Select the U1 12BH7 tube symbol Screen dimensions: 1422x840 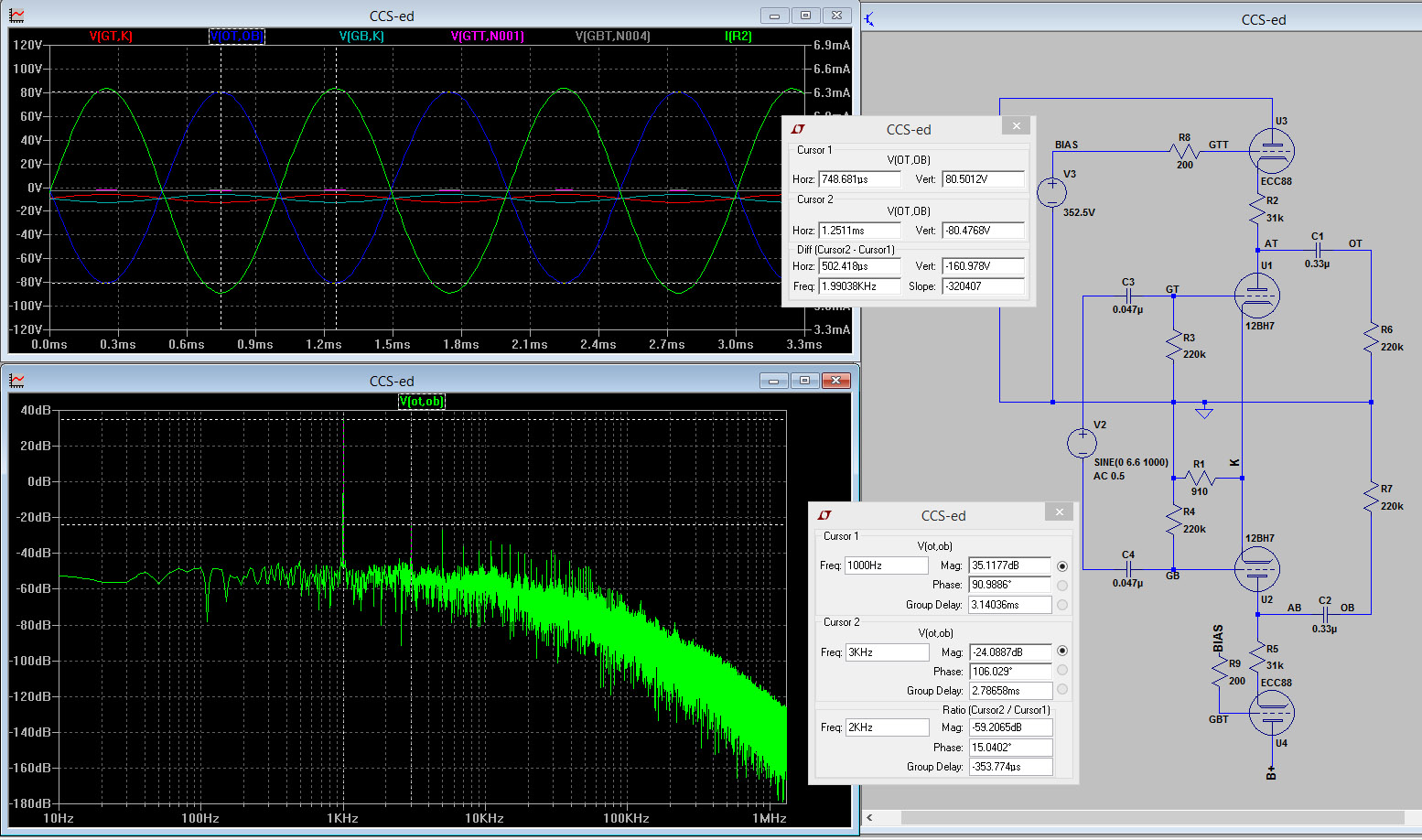coord(1256,295)
